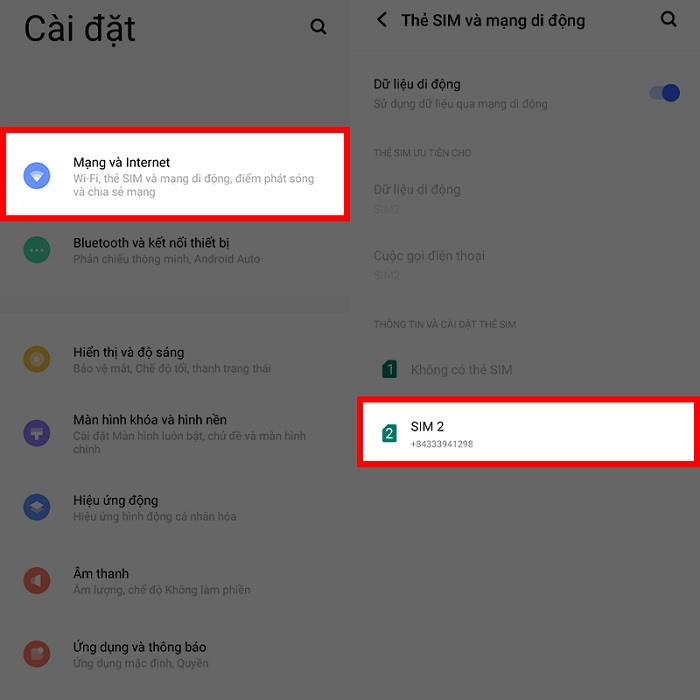700x700 pixels.
Task: Open Dữ liệu di động preferred SIM selector
Action: tap(525, 199)
